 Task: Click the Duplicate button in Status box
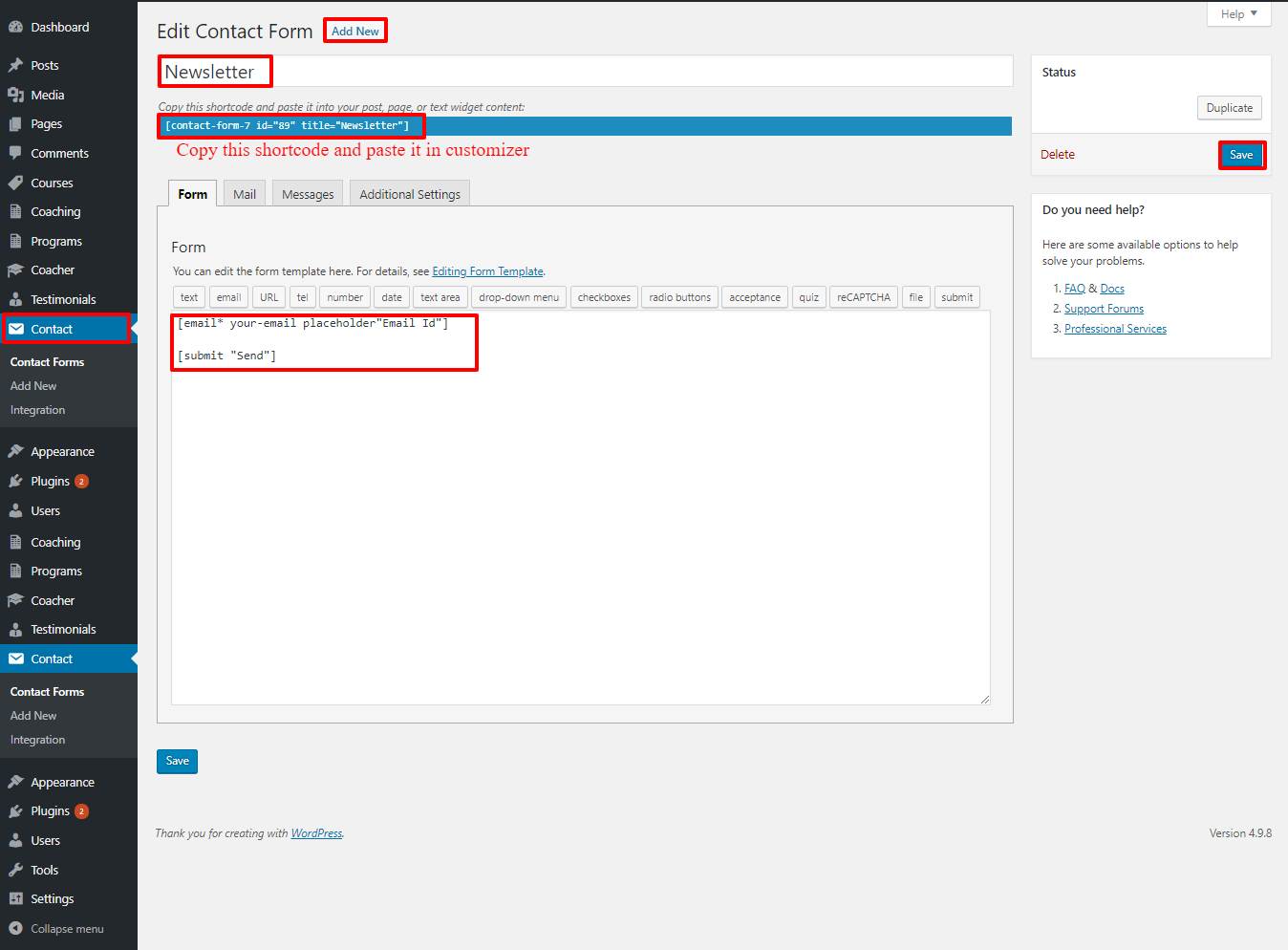pos(1229,108)
